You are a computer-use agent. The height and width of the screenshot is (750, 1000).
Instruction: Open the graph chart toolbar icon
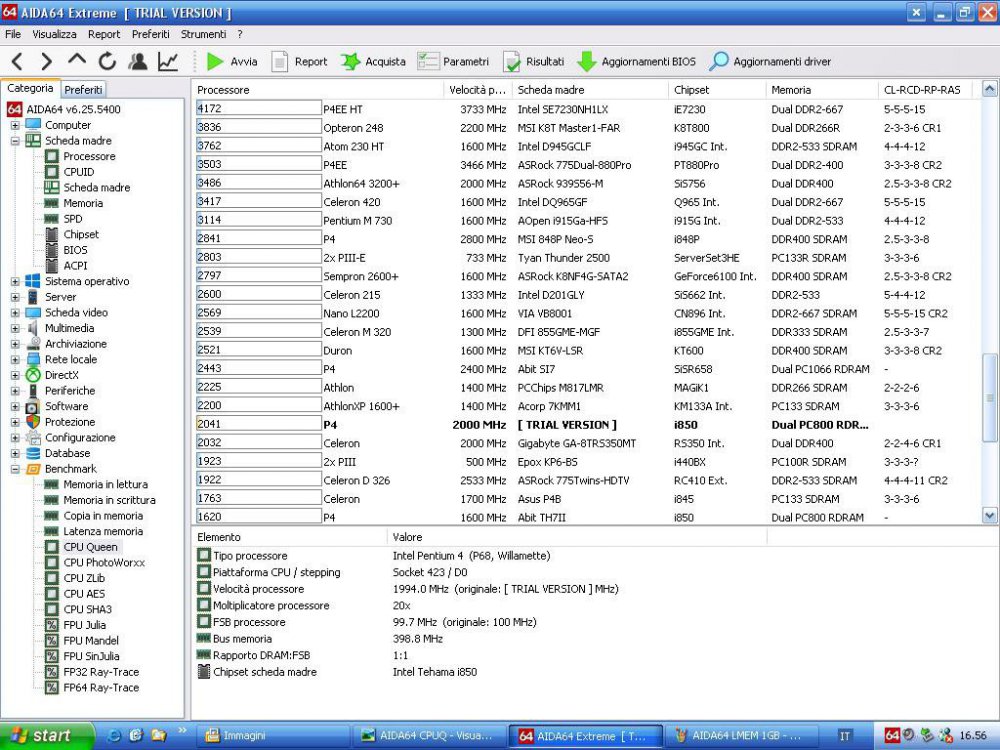pyautogui.click(x=168, y=62)
